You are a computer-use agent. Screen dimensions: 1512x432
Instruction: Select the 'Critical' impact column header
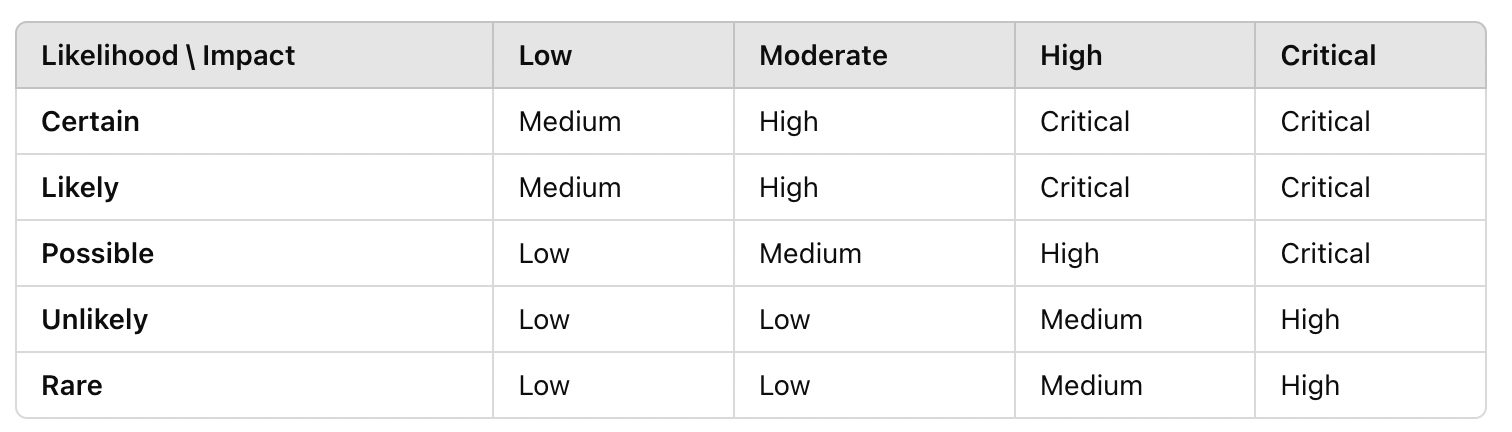1328,55
